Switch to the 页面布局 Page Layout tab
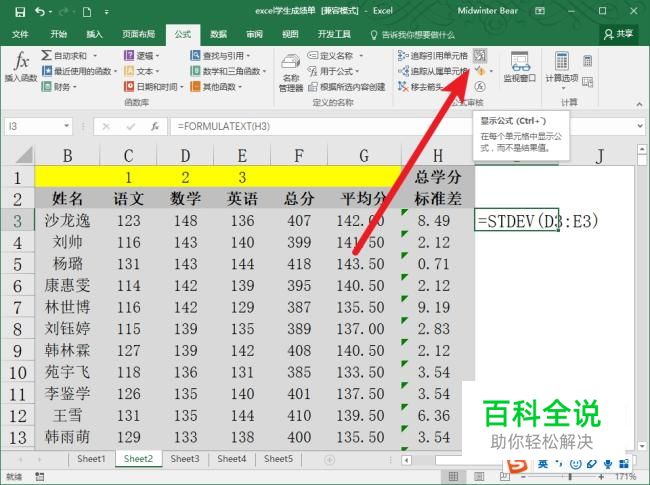 pos(138,34)
